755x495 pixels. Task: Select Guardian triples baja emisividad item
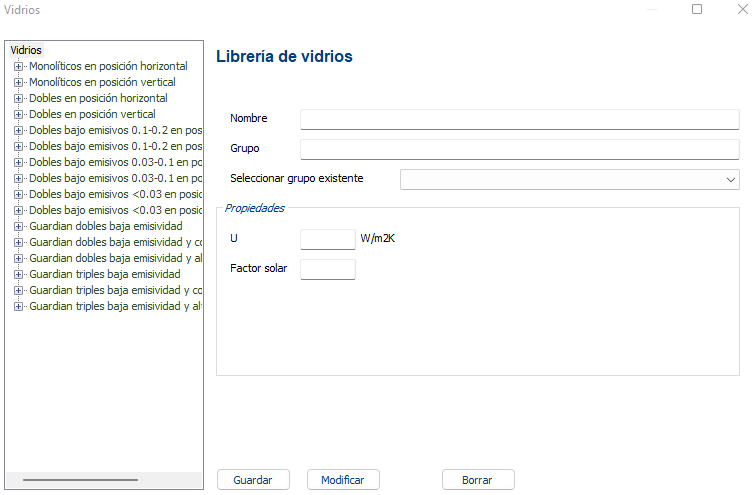click(105, 274)
